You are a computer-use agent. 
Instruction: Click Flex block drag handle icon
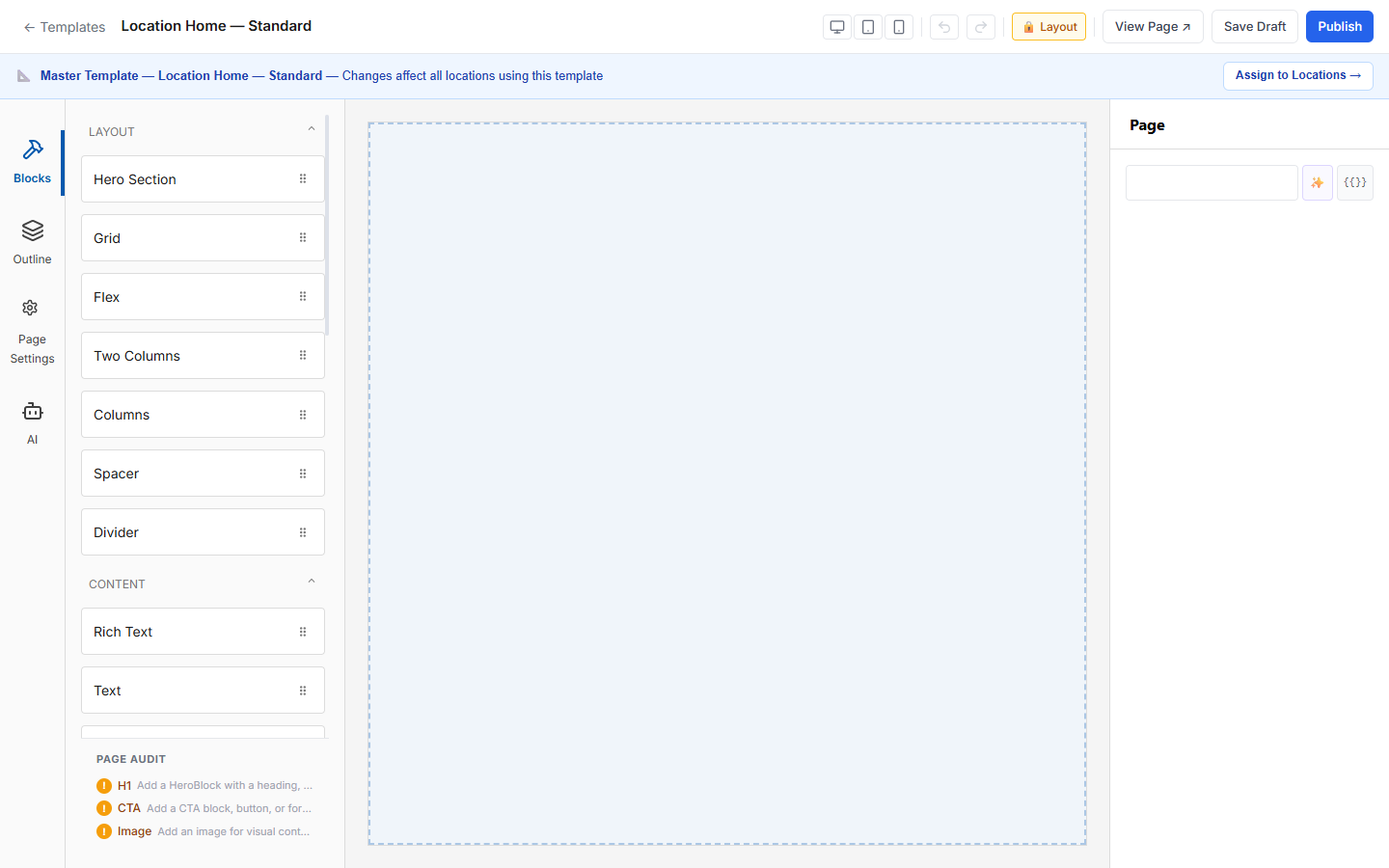(x=303, y=297)
